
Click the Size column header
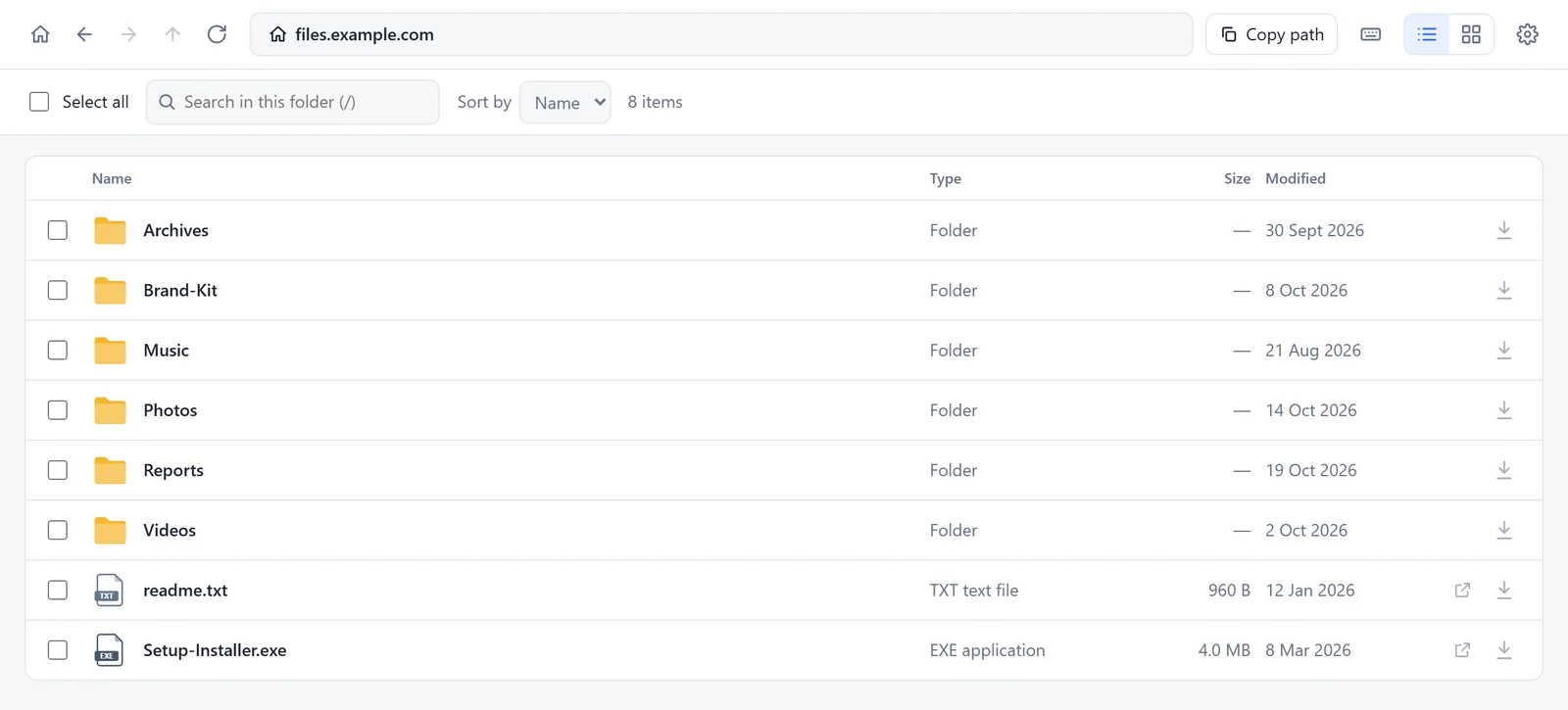(x=1237, y=178)
